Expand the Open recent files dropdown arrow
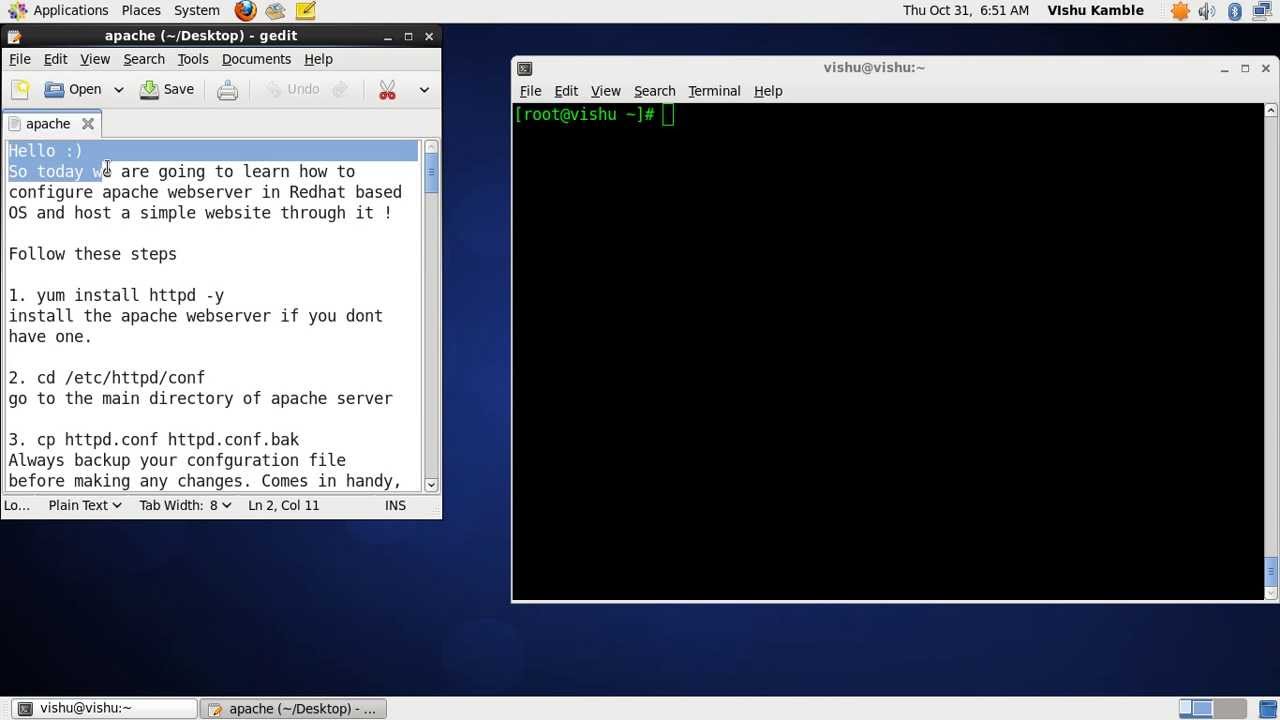This screenshot has width=1280, height=720. [118, 90]
